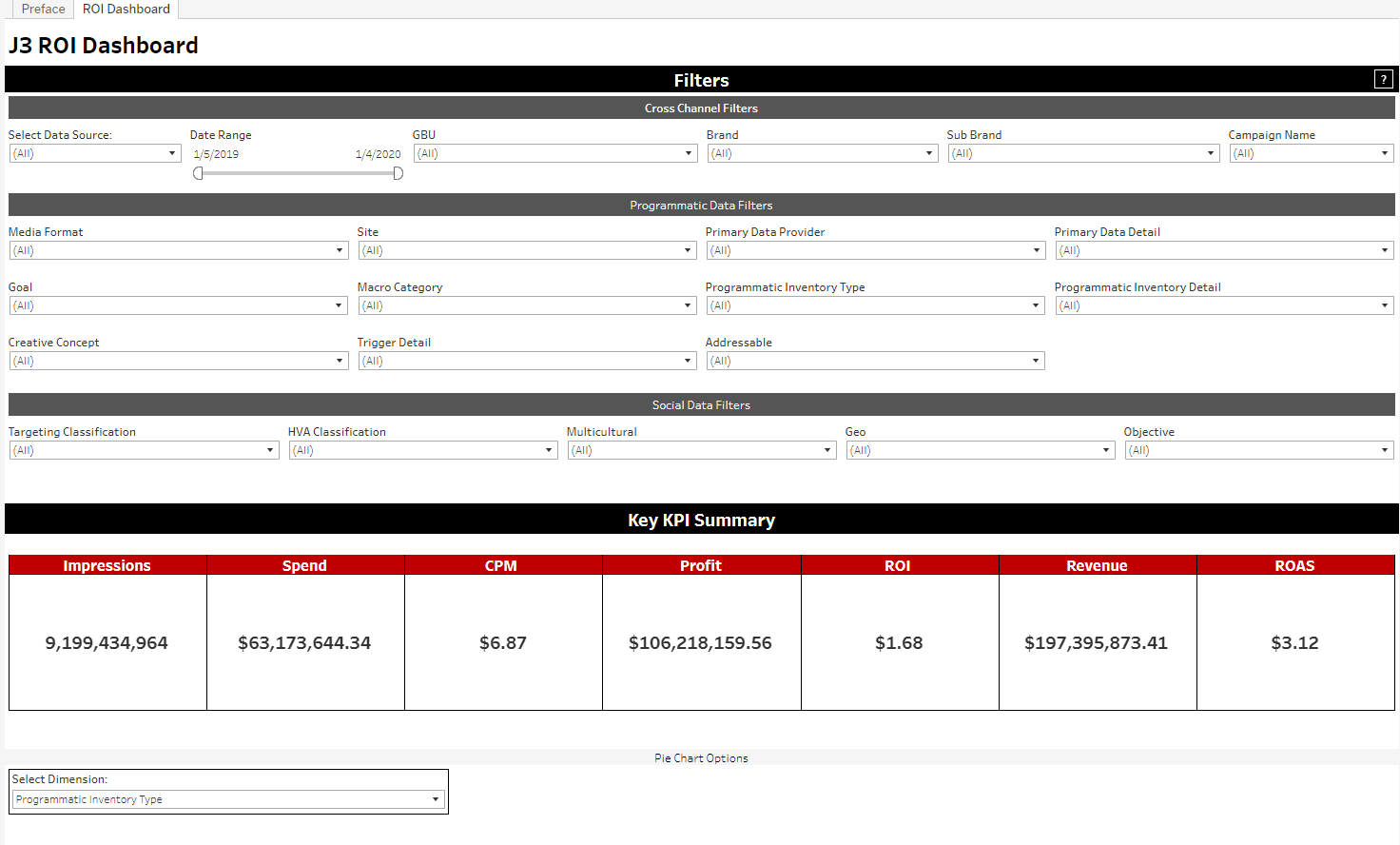This screenshot has width=1400, height=845.
Task: Click the Spend KPI header
Action: pos(305,565)
